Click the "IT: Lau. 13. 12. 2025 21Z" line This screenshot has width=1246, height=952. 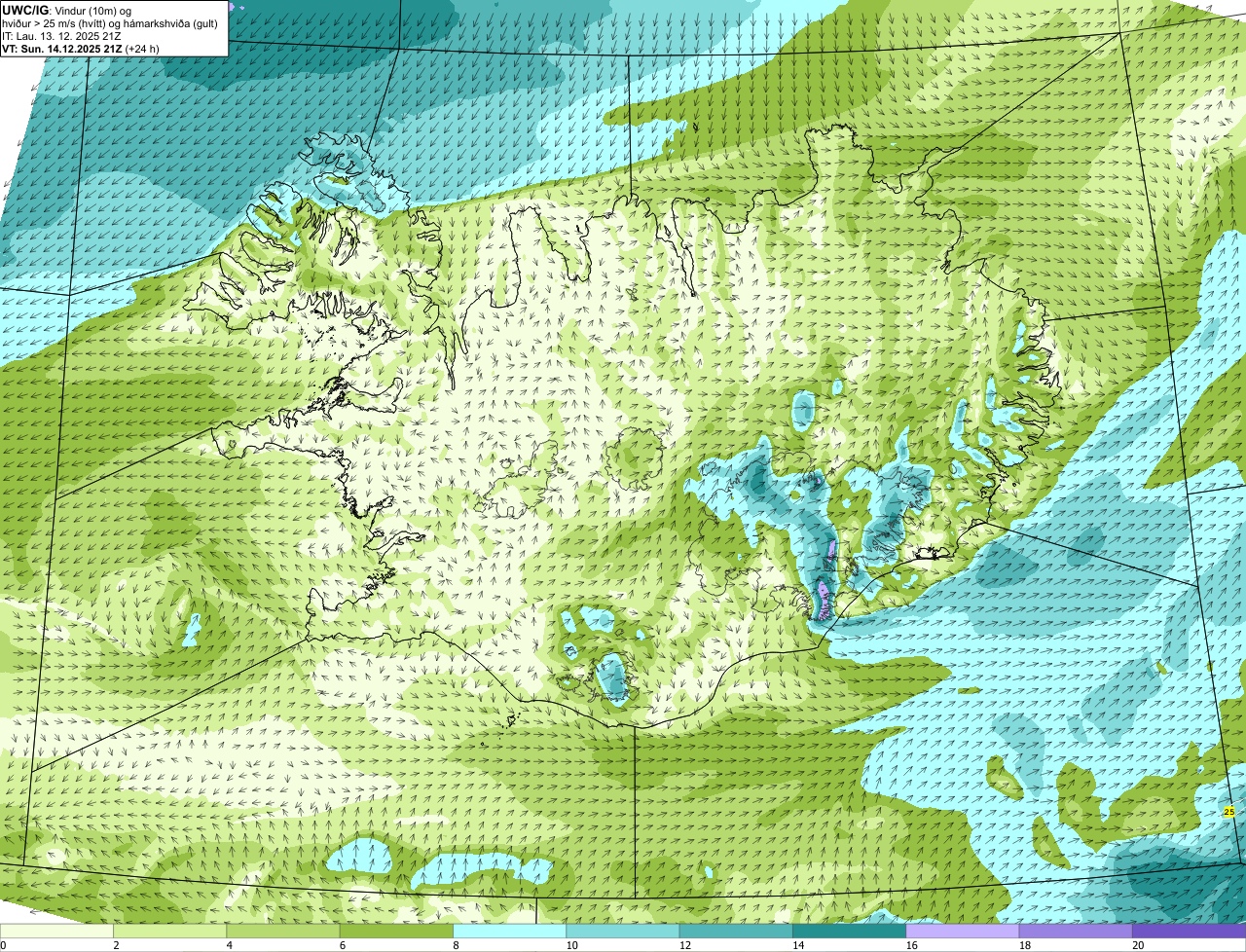[61, 36]
